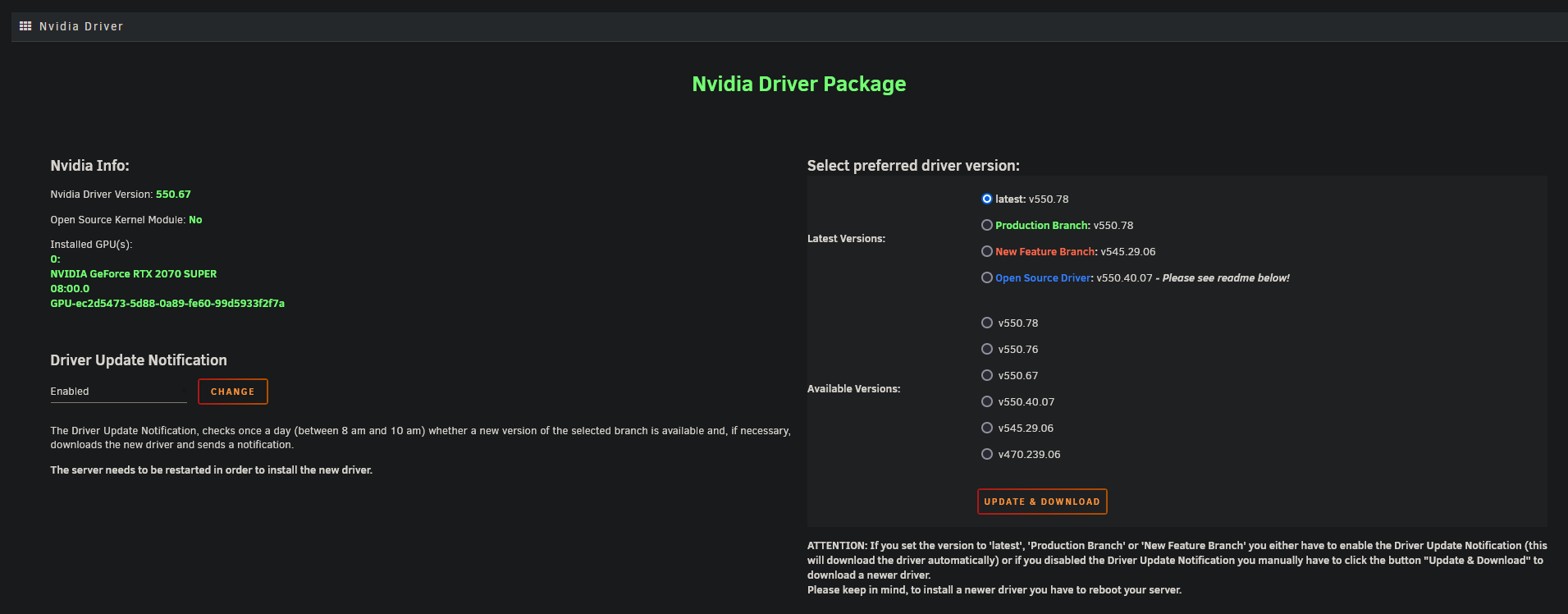Pick v550.40.07 from Available Versions

coord(987,401)
